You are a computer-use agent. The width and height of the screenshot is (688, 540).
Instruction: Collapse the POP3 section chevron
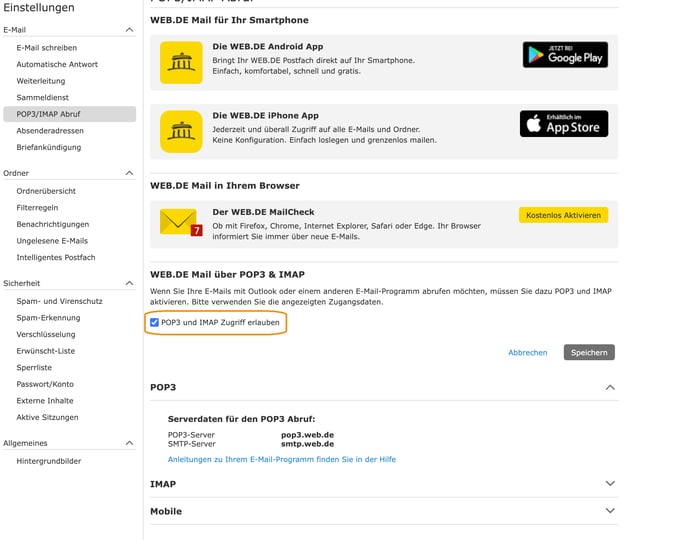click(610, 387)
